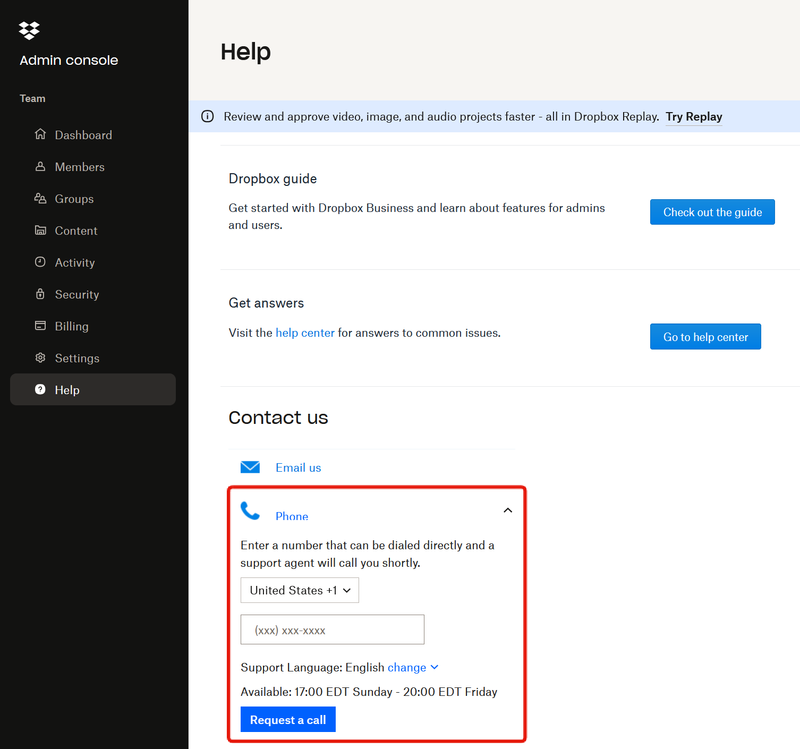Click the phone number input field
The width and height of the screenshot is (800, 749).
(332, 630)
